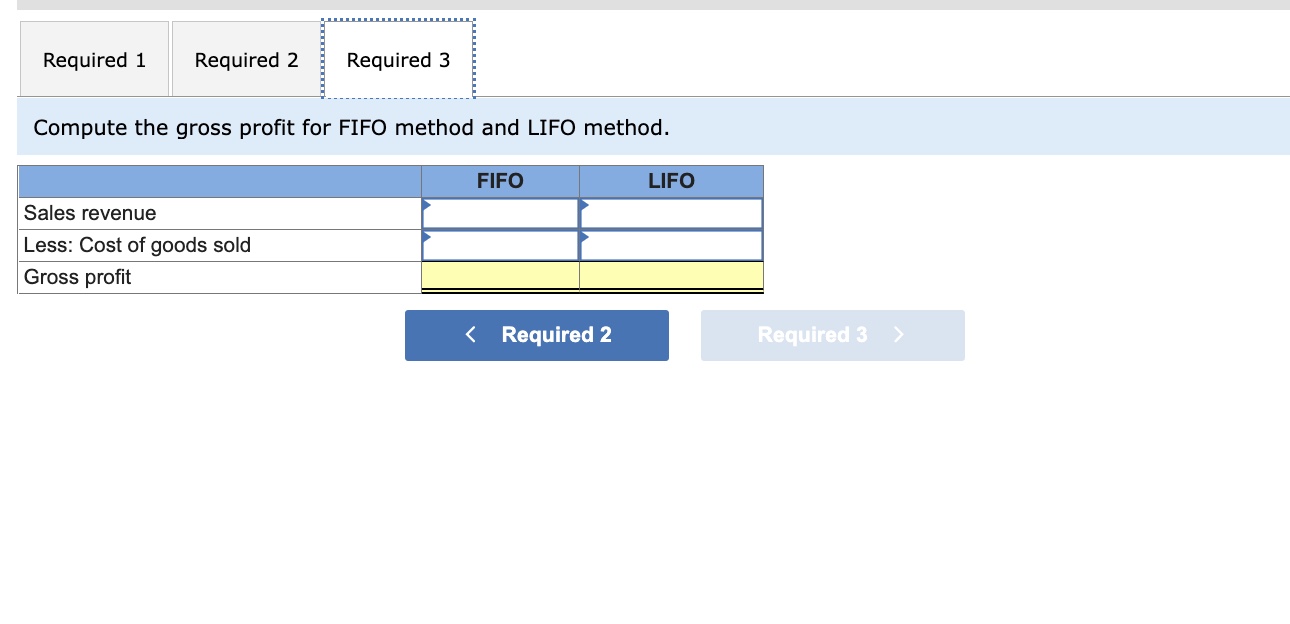1290x624 pixels.
Task: Click the hint marker in FIFO Cost of goods sold cell
Action: [x=428, y=238]
